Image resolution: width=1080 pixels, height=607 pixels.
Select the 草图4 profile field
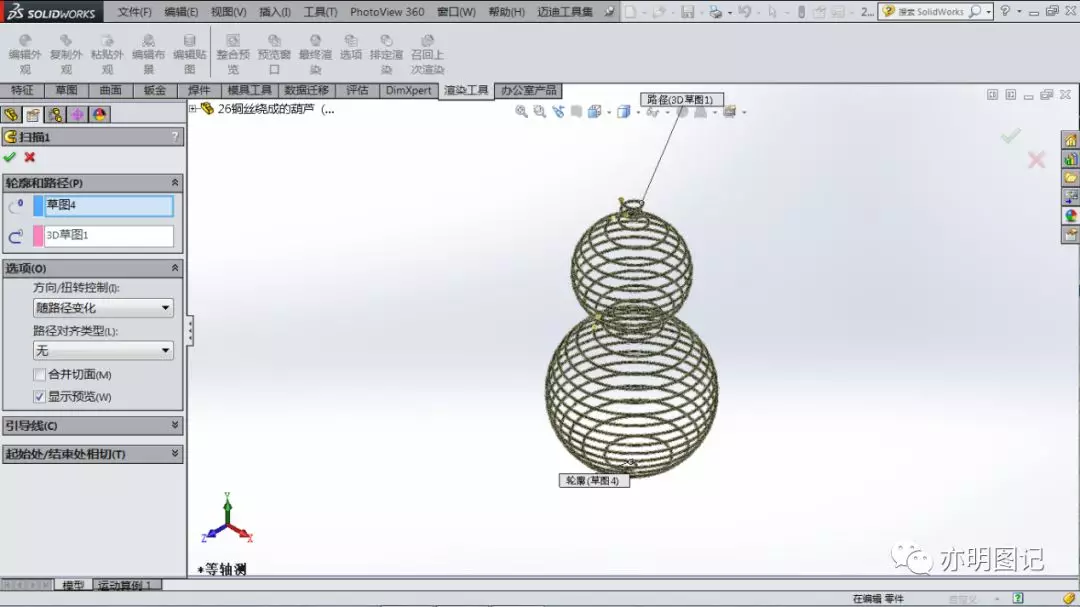[x=109, y=205]
